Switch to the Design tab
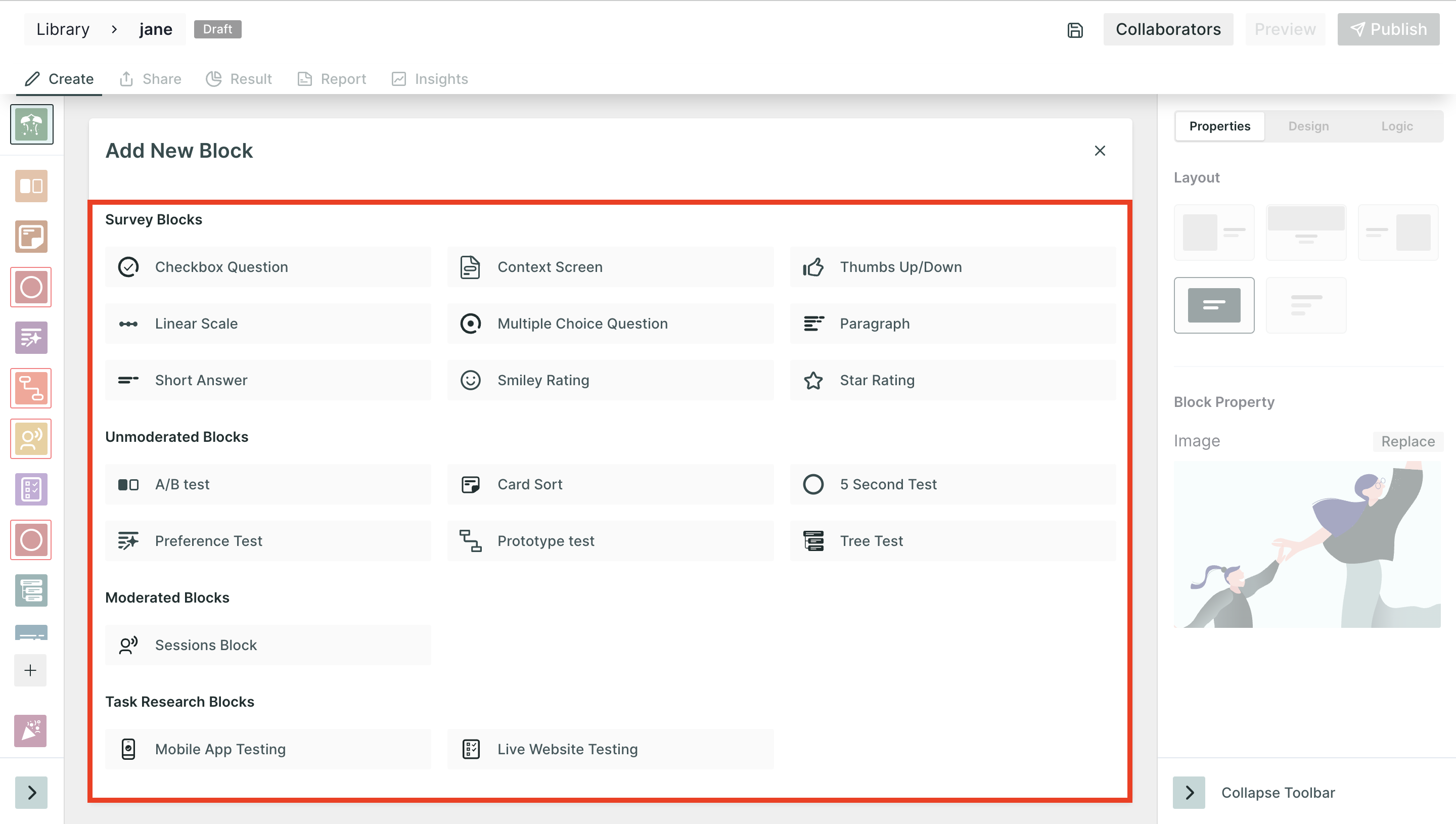Screen dimensions: 1456x824 1308,126
